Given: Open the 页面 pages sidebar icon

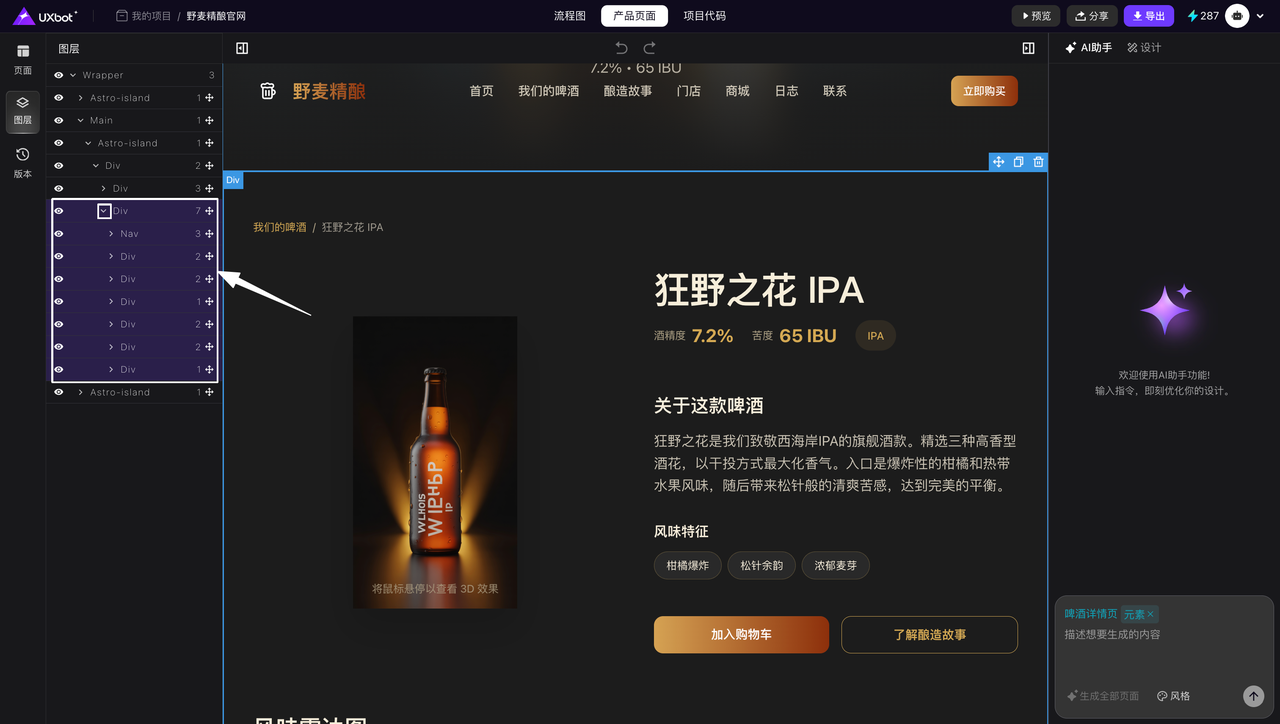Looking at the screenshot, I should pyautogui.click(x=22, y=59).
